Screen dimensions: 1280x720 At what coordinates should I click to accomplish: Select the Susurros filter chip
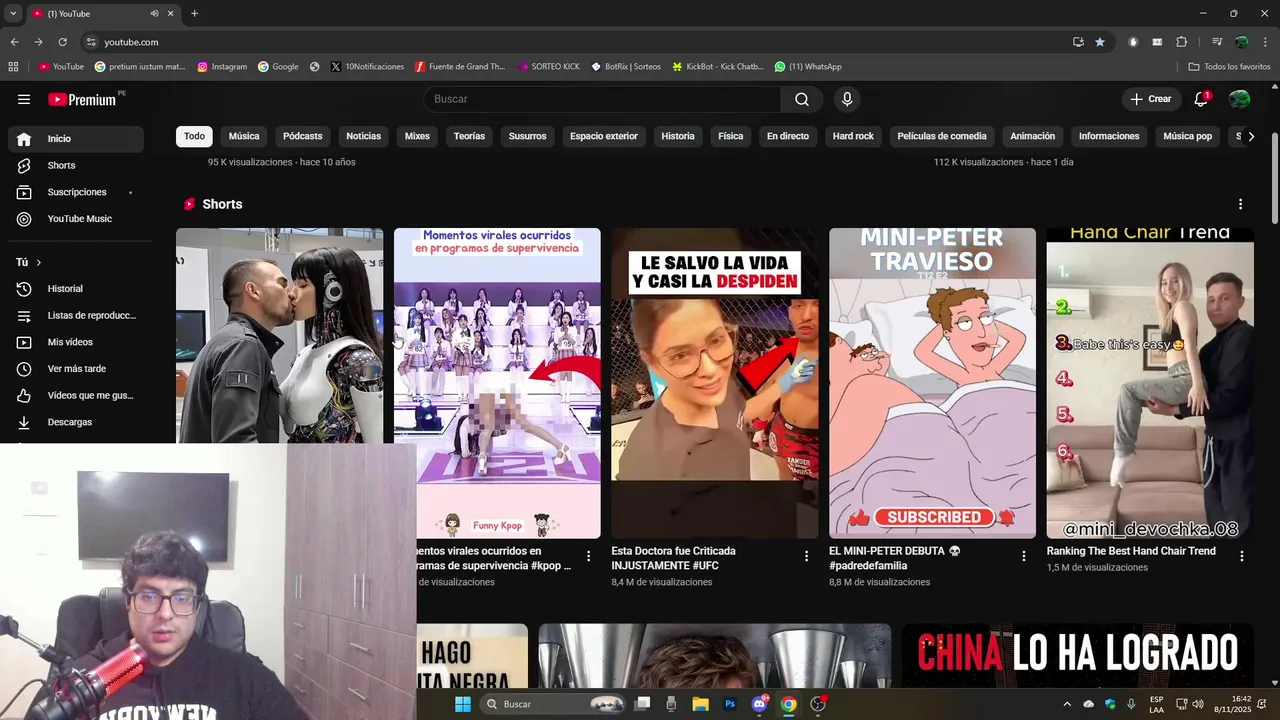click(527, 136)
